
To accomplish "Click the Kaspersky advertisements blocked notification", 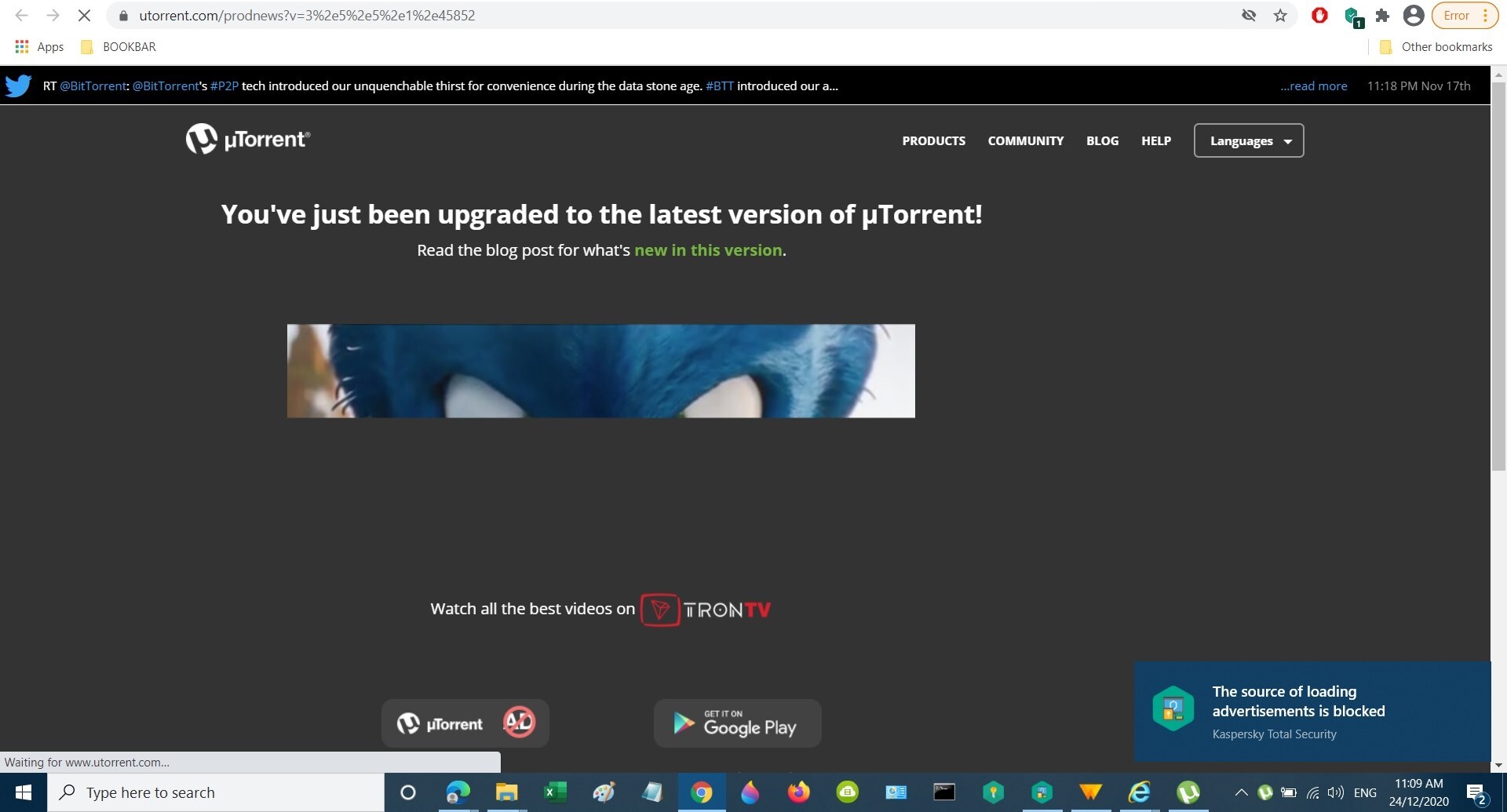I will pos(1312,711).
